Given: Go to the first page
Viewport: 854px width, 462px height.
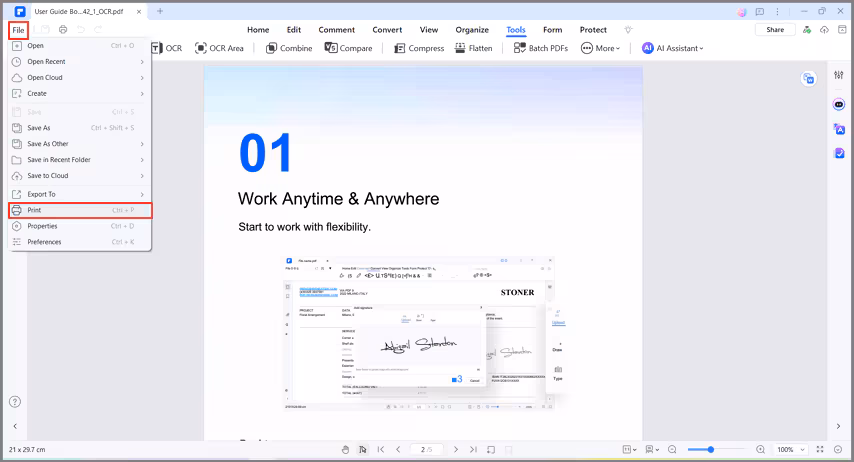Looking at the screenshot, I should 381,449.
